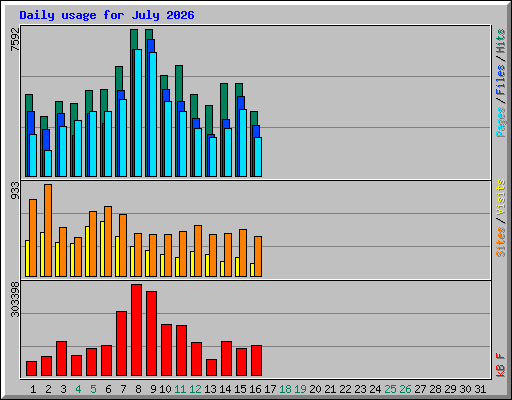This screenshot has height=400, width=512.
Task: Click day label 20 on the x-axis
Action: tap(315, 389)
